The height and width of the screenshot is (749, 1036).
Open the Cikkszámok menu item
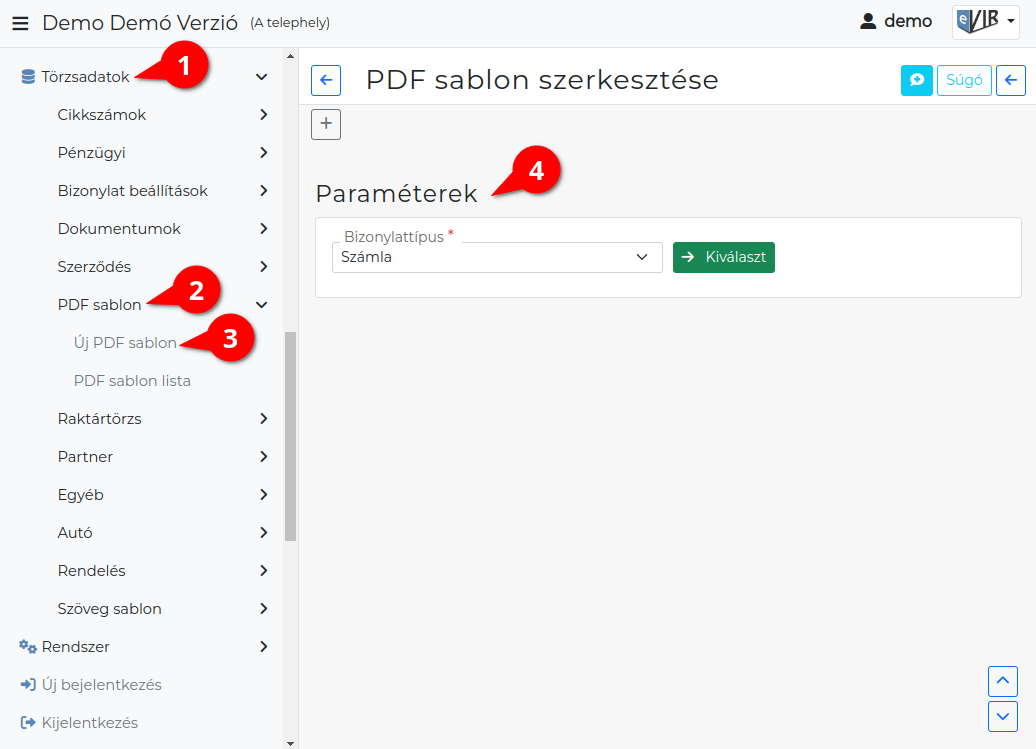coord(102,115)
